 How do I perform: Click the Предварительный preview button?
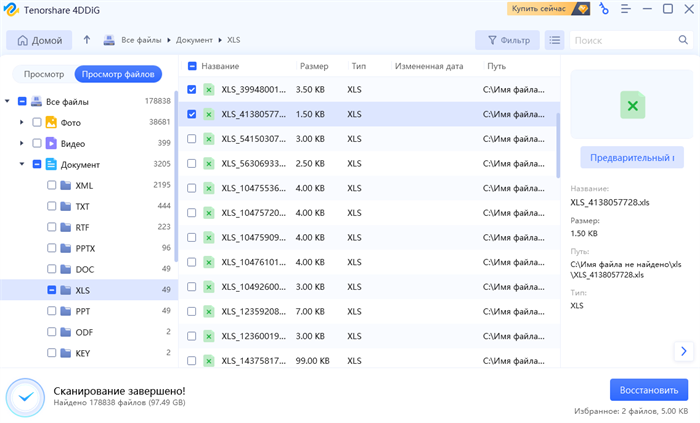pyautogui.click(x=632, y=158)
